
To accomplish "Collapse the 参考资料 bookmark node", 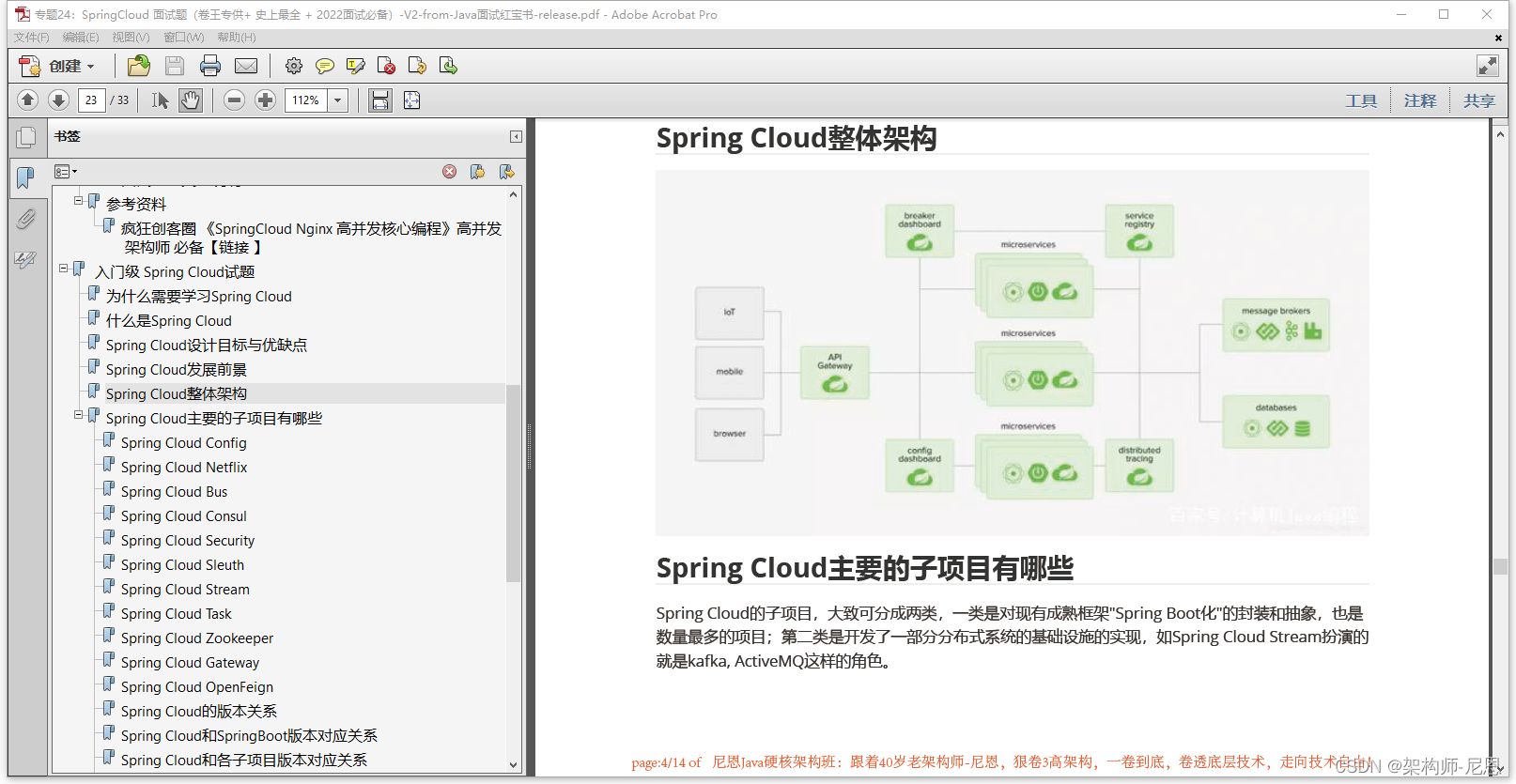I will pyautogui.click(x=79, y=200).
